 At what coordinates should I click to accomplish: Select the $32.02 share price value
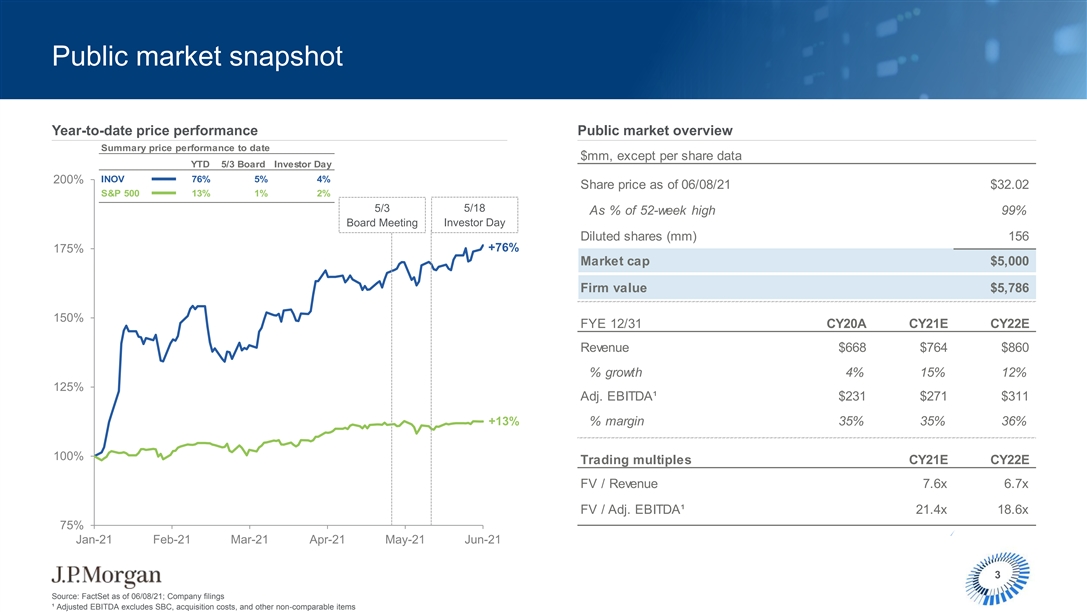pos(1008,185)
